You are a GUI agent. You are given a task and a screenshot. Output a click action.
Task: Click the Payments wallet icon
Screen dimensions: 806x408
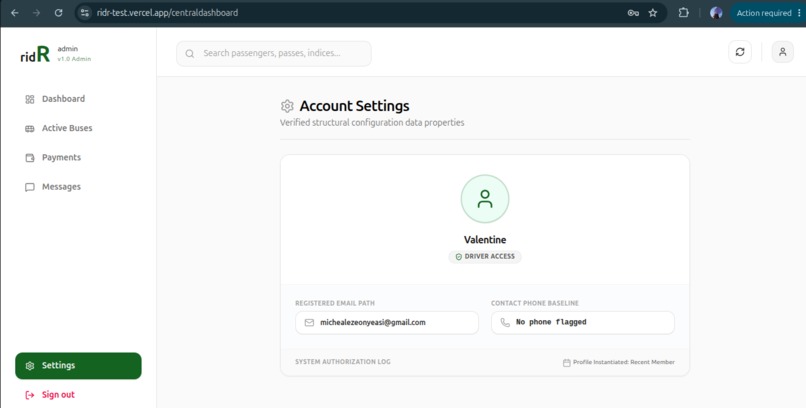(x=30, y=158)
